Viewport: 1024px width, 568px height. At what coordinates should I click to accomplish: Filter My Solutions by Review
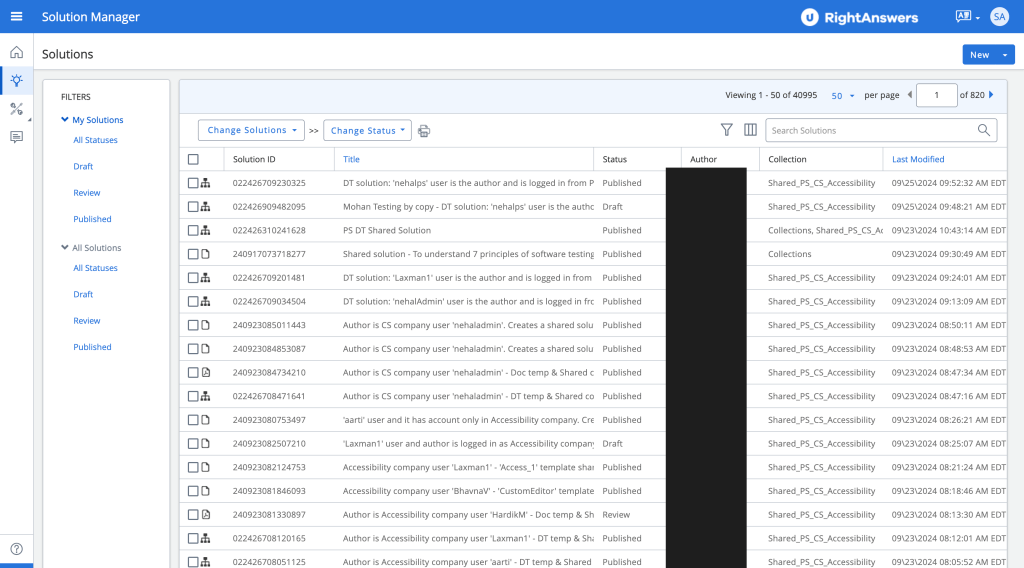pyautogui.click(x=87, y=193)
